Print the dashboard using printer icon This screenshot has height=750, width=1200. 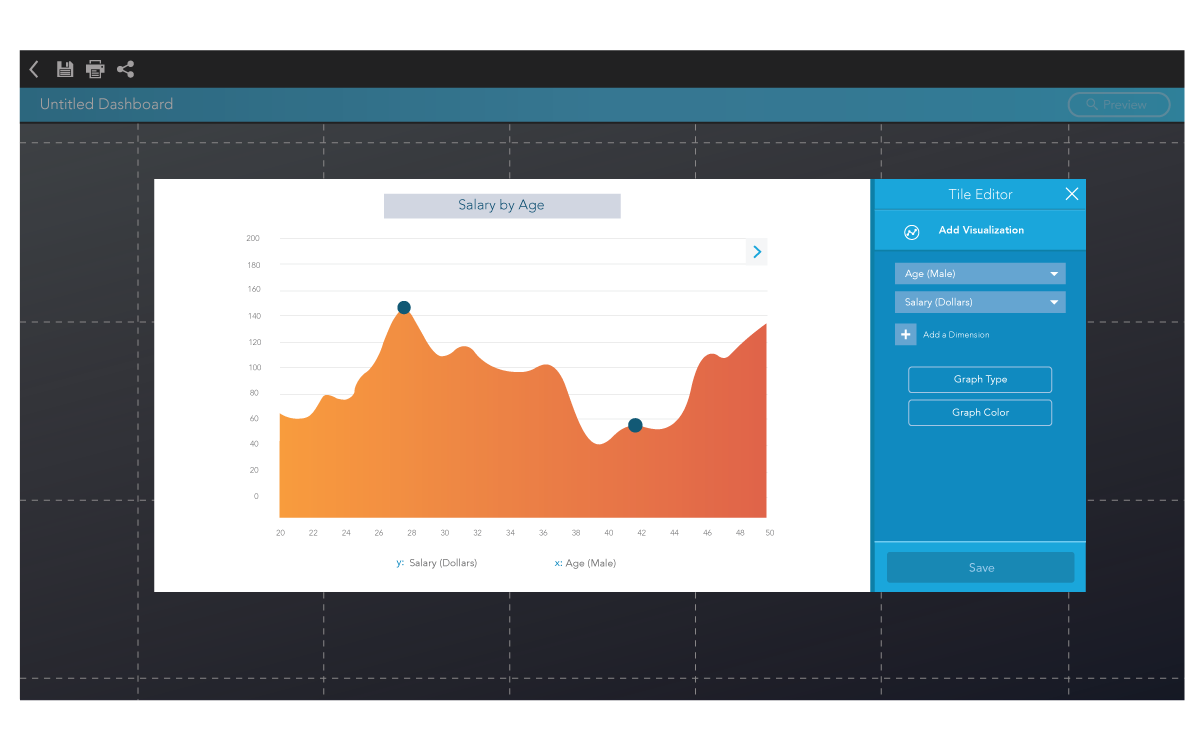coord(95,69)
